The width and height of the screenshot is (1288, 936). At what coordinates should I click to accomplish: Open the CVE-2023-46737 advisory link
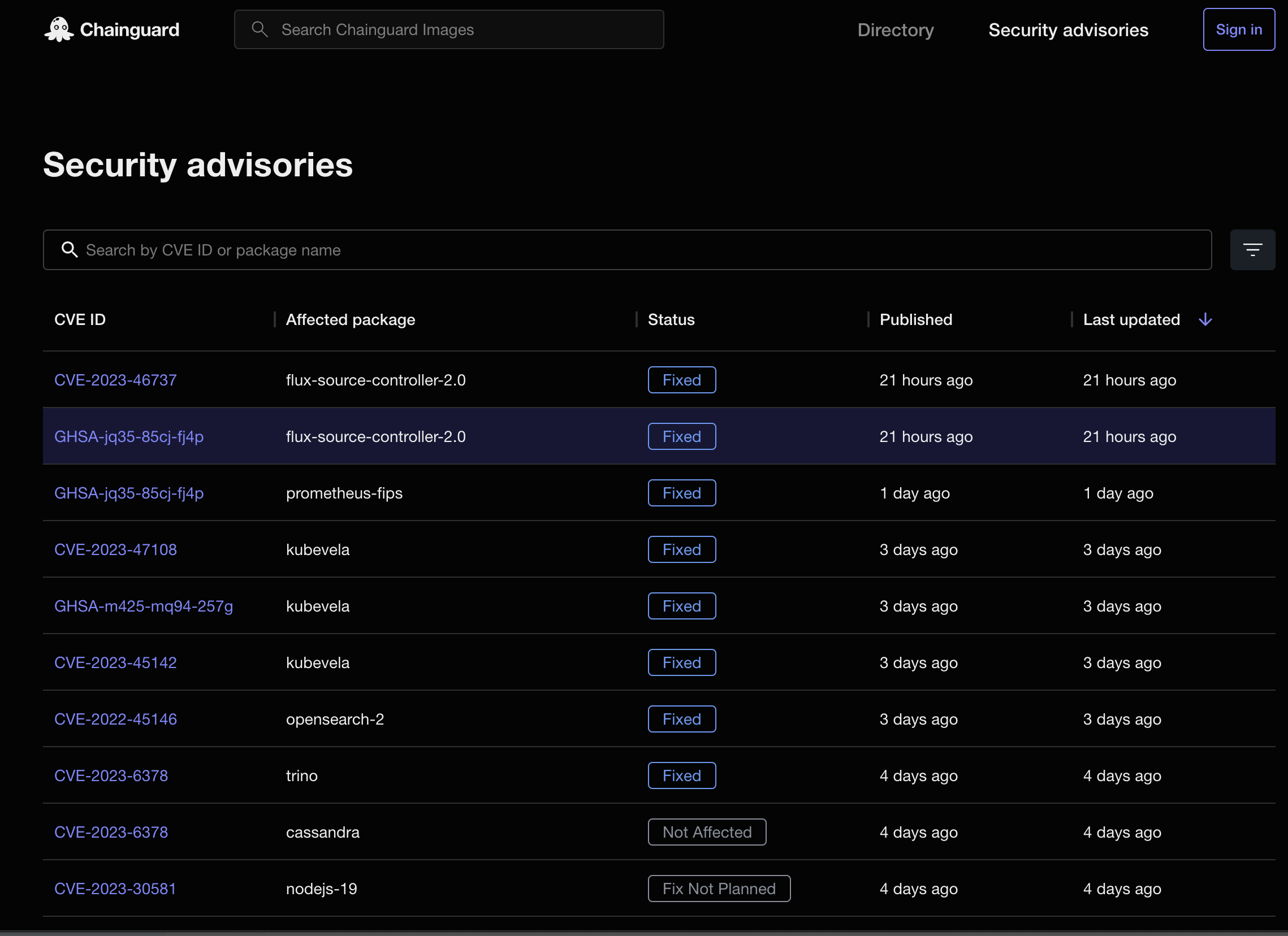[115, 380]
